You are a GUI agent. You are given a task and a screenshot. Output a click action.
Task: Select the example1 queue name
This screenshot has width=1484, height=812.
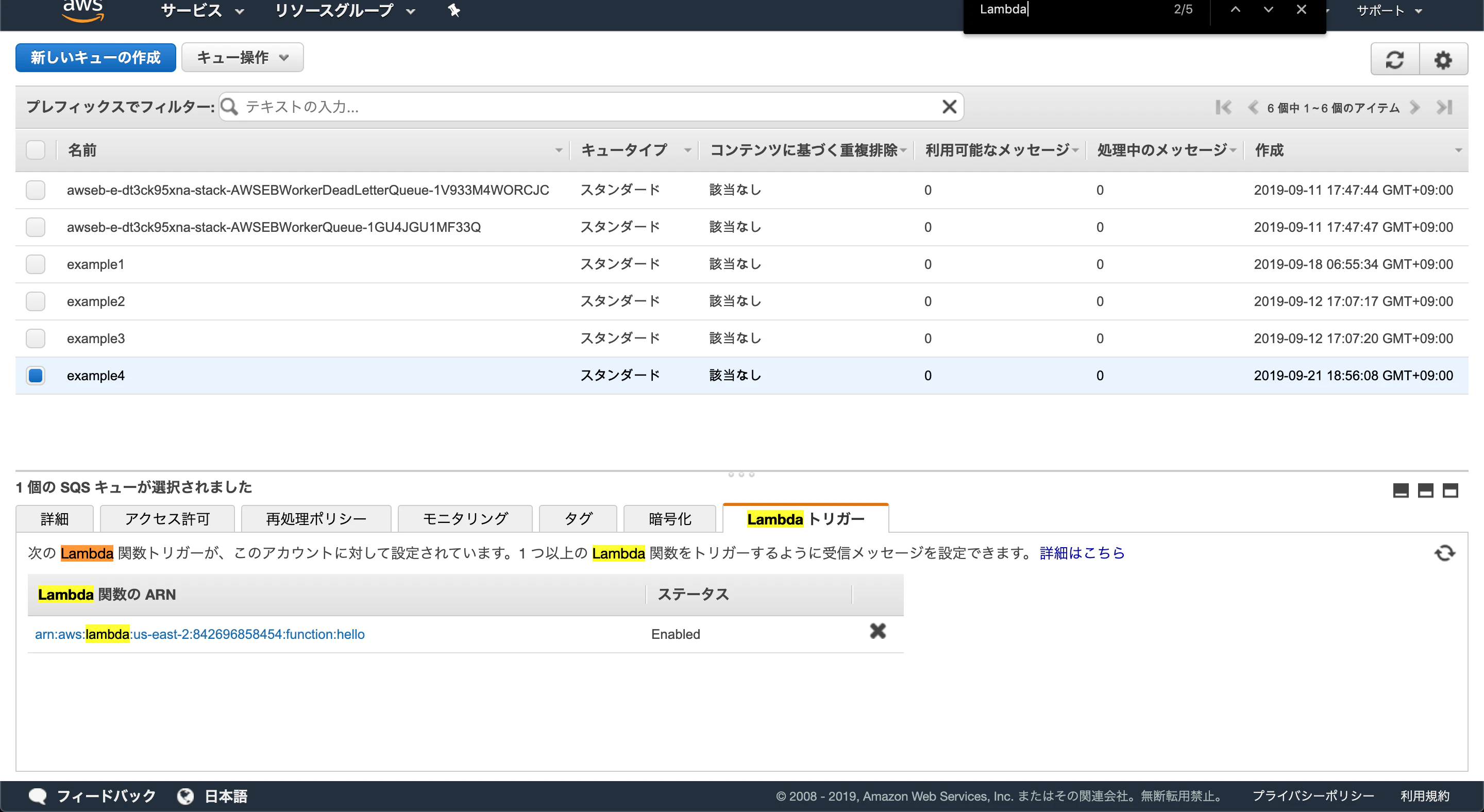tap(96, 264)
